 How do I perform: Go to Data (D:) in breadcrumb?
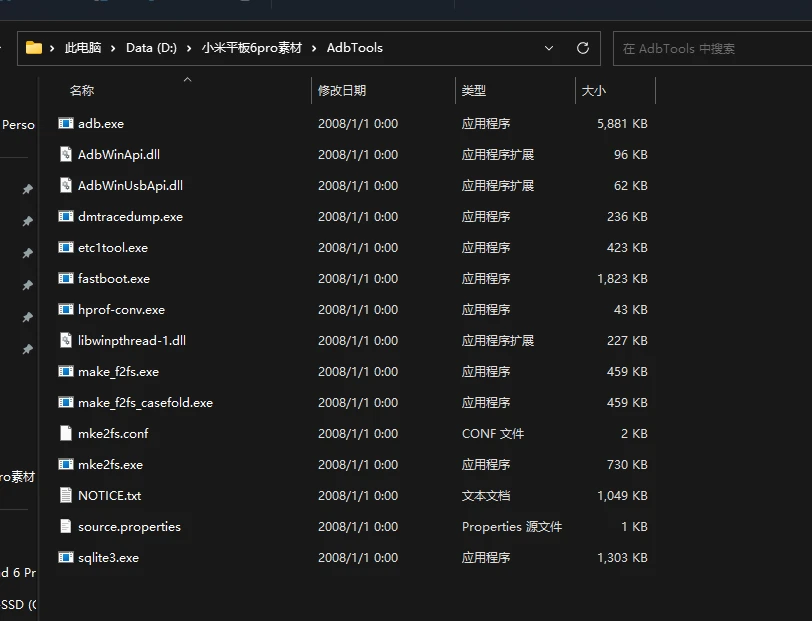(x=151, y=48)
